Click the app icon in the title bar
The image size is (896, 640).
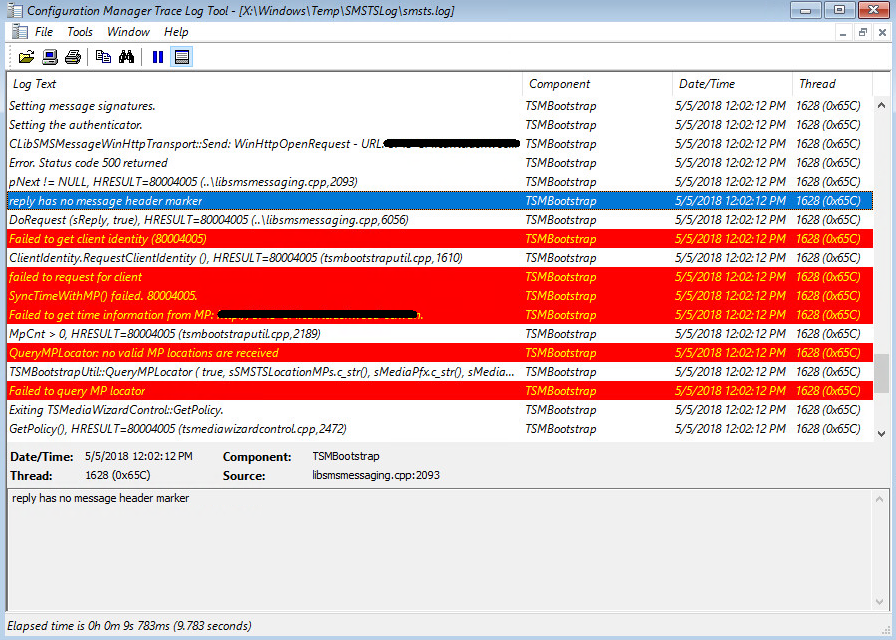15,10
